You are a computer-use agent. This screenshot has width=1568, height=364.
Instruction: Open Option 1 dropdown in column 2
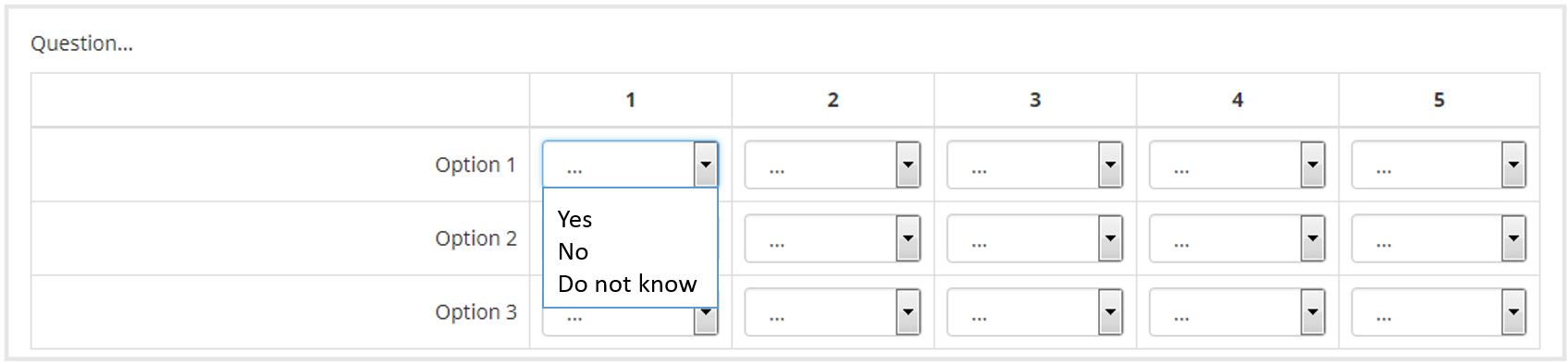(x=833, y=164)
